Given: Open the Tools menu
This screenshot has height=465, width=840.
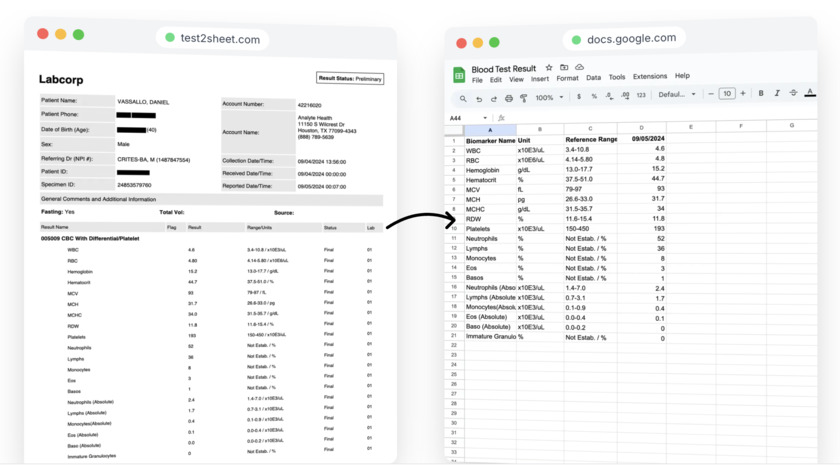Looking at the screenshot, I should pos(617,77).
